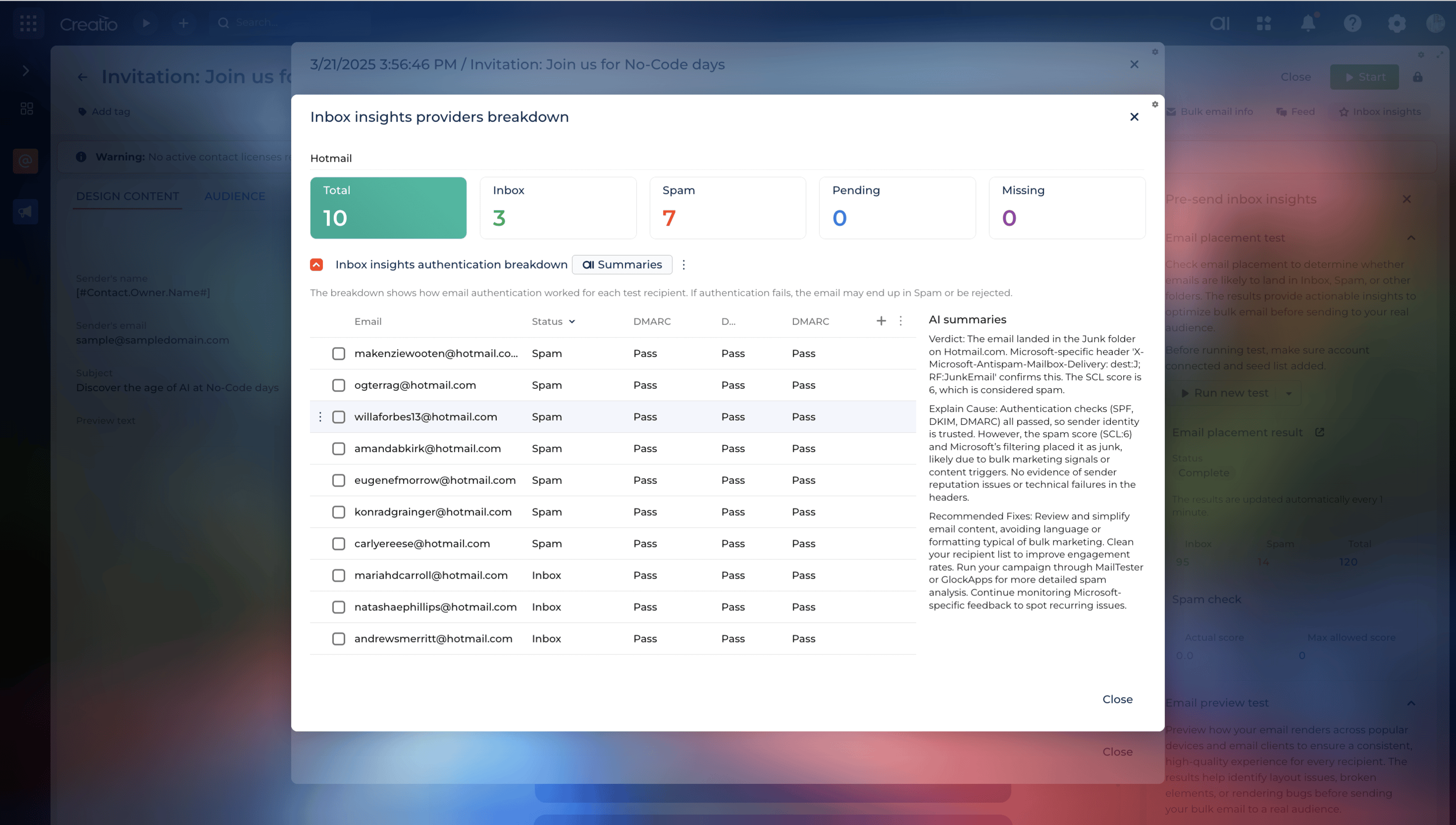
Task: Click the AI Summaries button
Action: tap(622, 265)
